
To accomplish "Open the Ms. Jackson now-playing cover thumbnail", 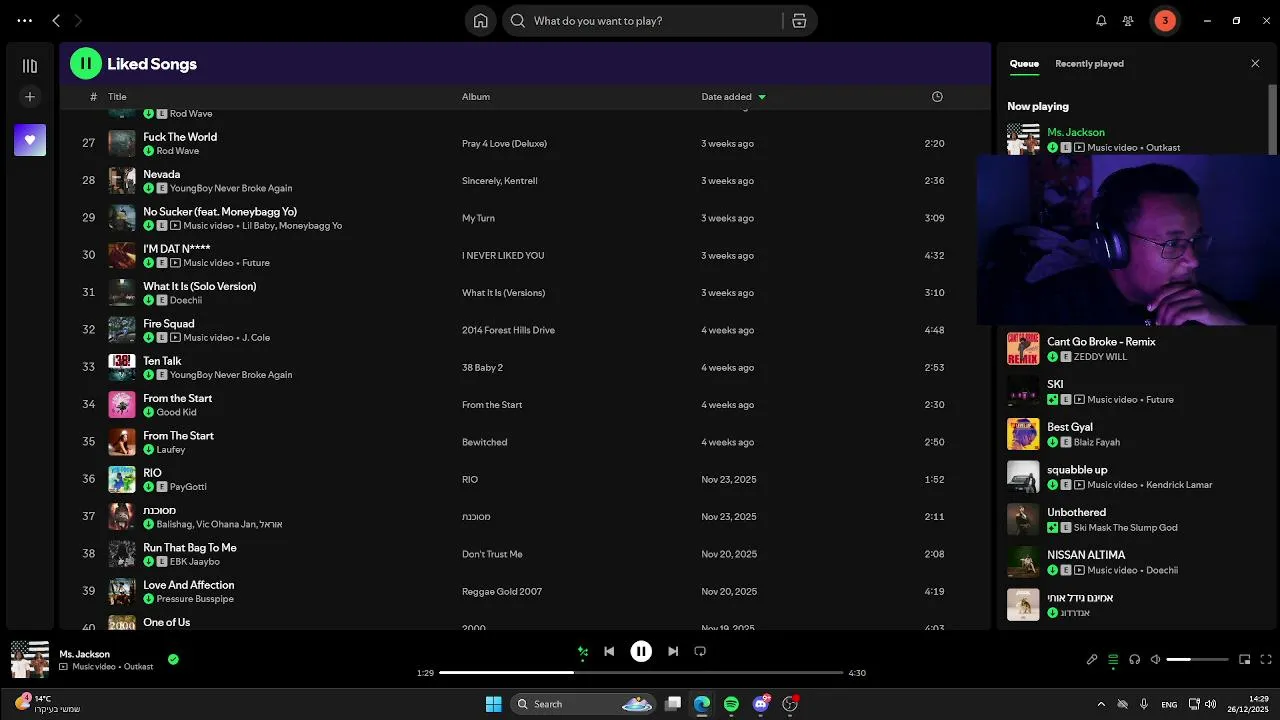I will point(30,660).
